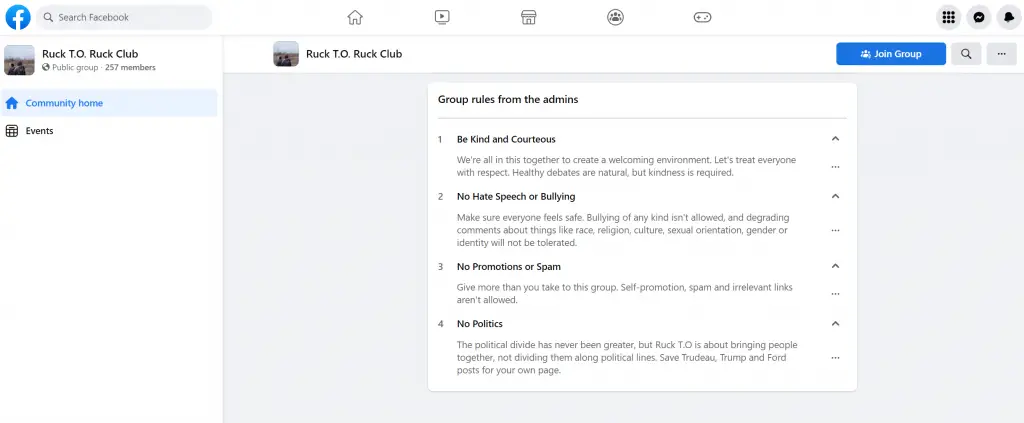
Task: Collapse the No Politics rule
Action: point(835,323)
